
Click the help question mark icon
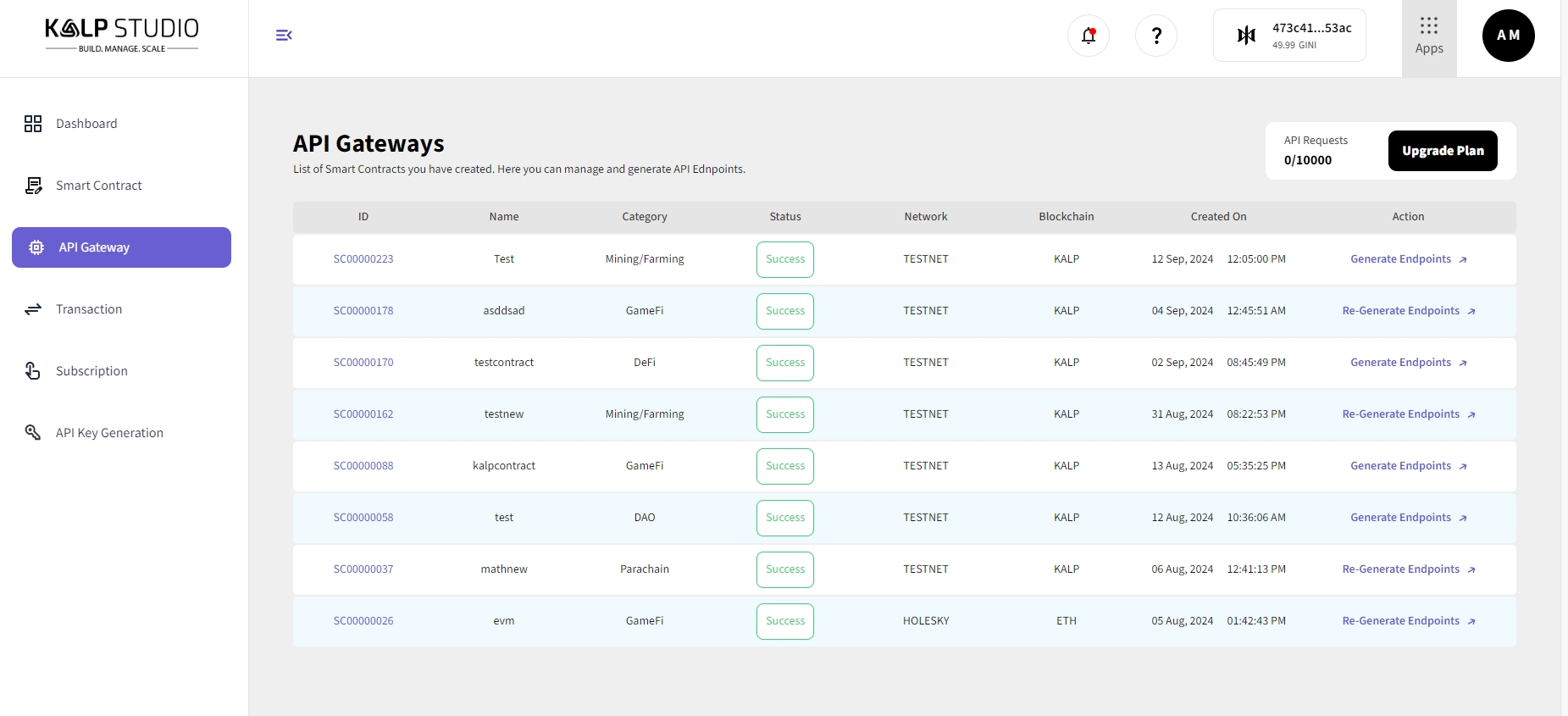click(1156, 36)
